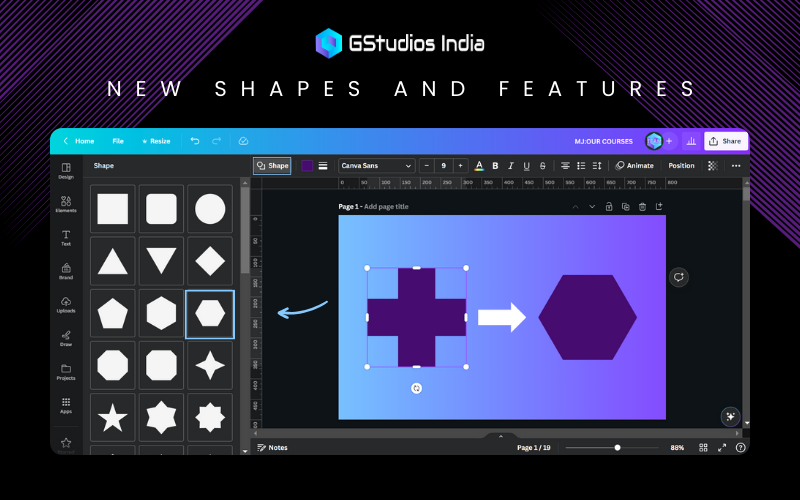This screenshot has width=800, height=500.
Task: Open the Projects panel
Action: [x=66, y=372]
